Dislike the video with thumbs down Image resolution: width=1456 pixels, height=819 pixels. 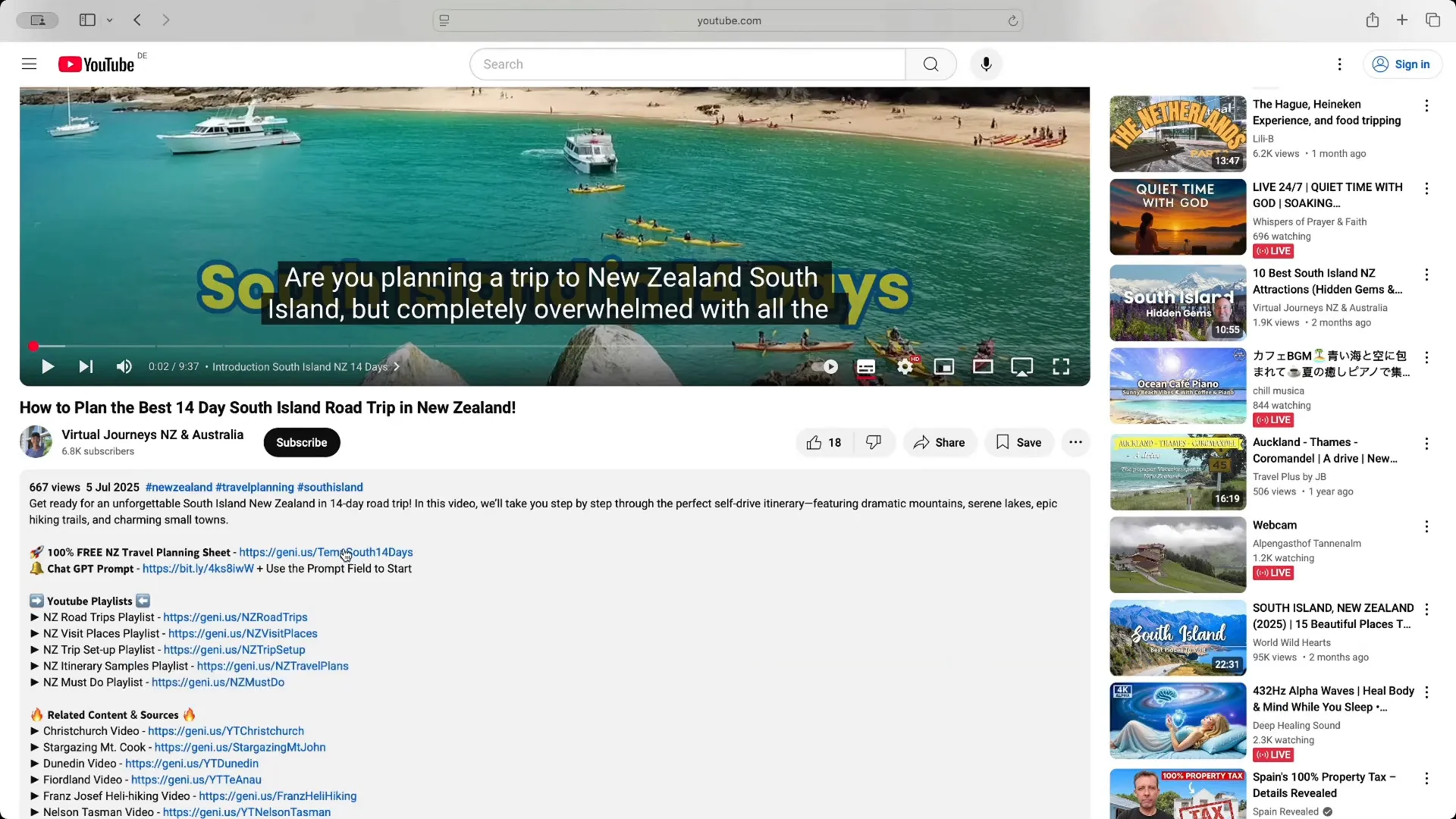point(874,443)
